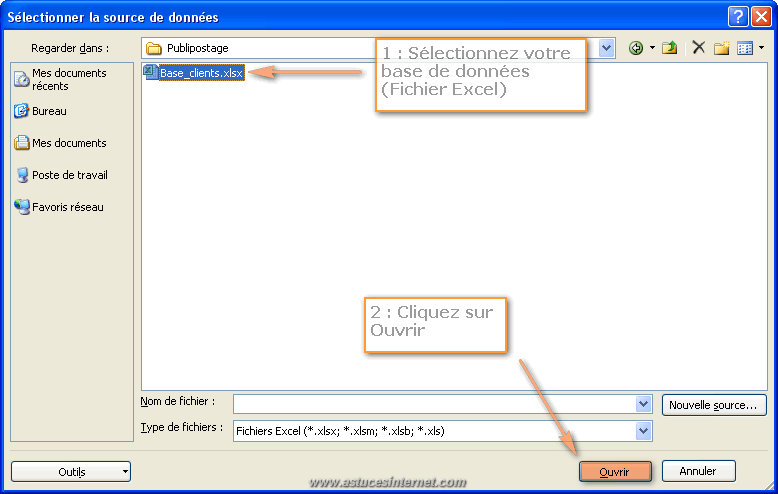The image size is (778, 494).
Task: Create a new folder
Action: 722,48
